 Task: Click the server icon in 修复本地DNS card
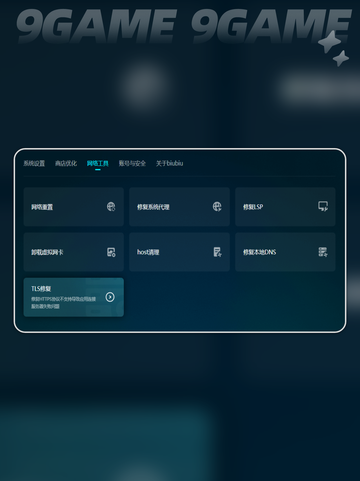point(323,252)
